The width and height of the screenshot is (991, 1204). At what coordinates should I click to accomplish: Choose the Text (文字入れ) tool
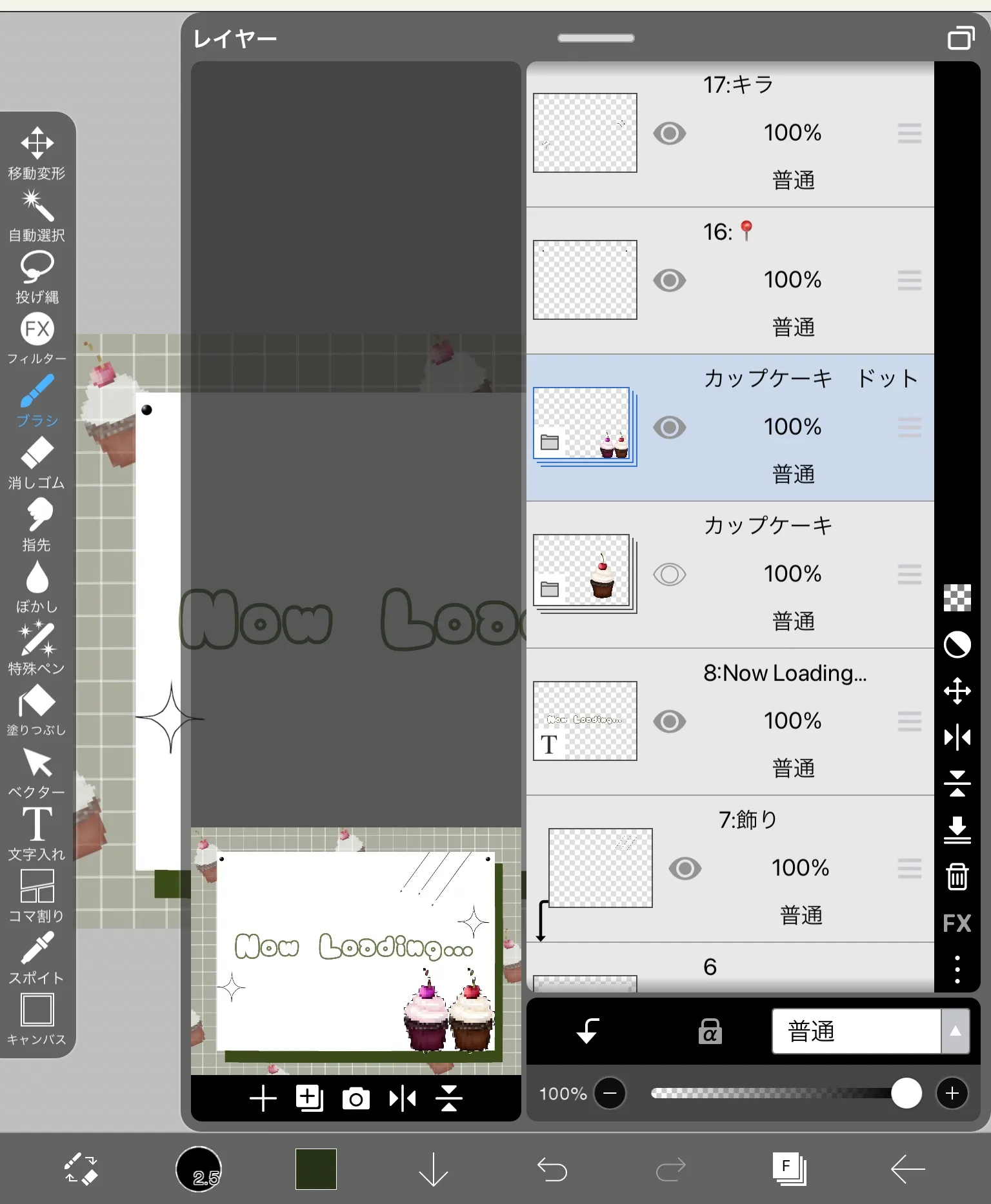[37, 833]
